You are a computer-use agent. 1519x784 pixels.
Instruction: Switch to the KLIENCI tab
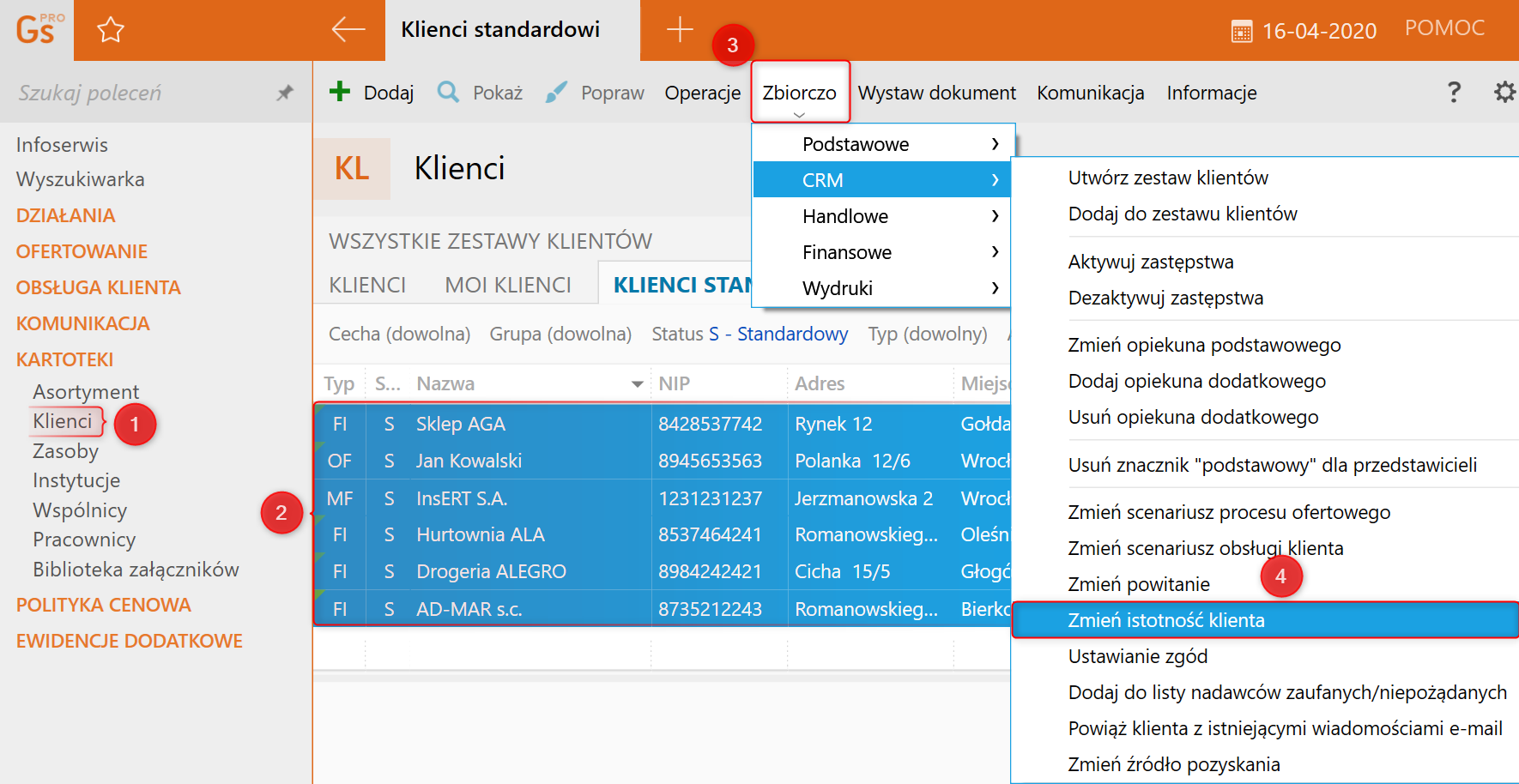[367, 285]
